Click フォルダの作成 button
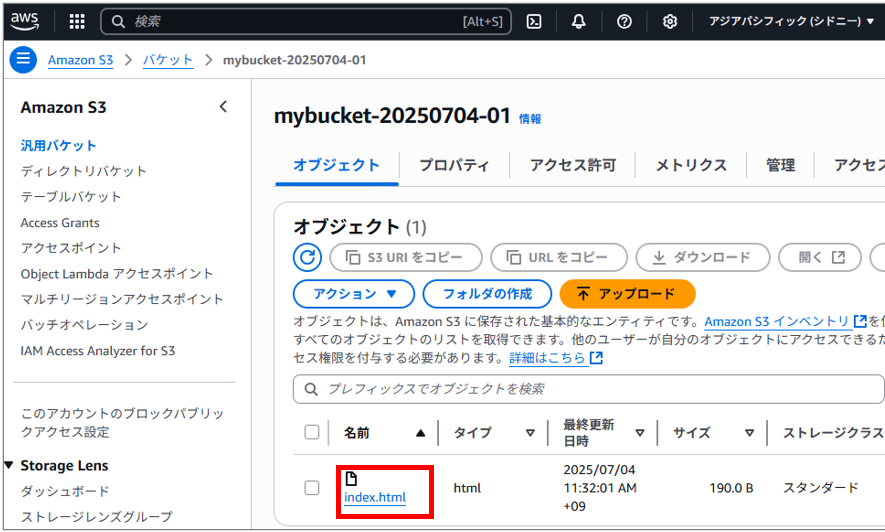The image size is (885, 532). [487, 294]
